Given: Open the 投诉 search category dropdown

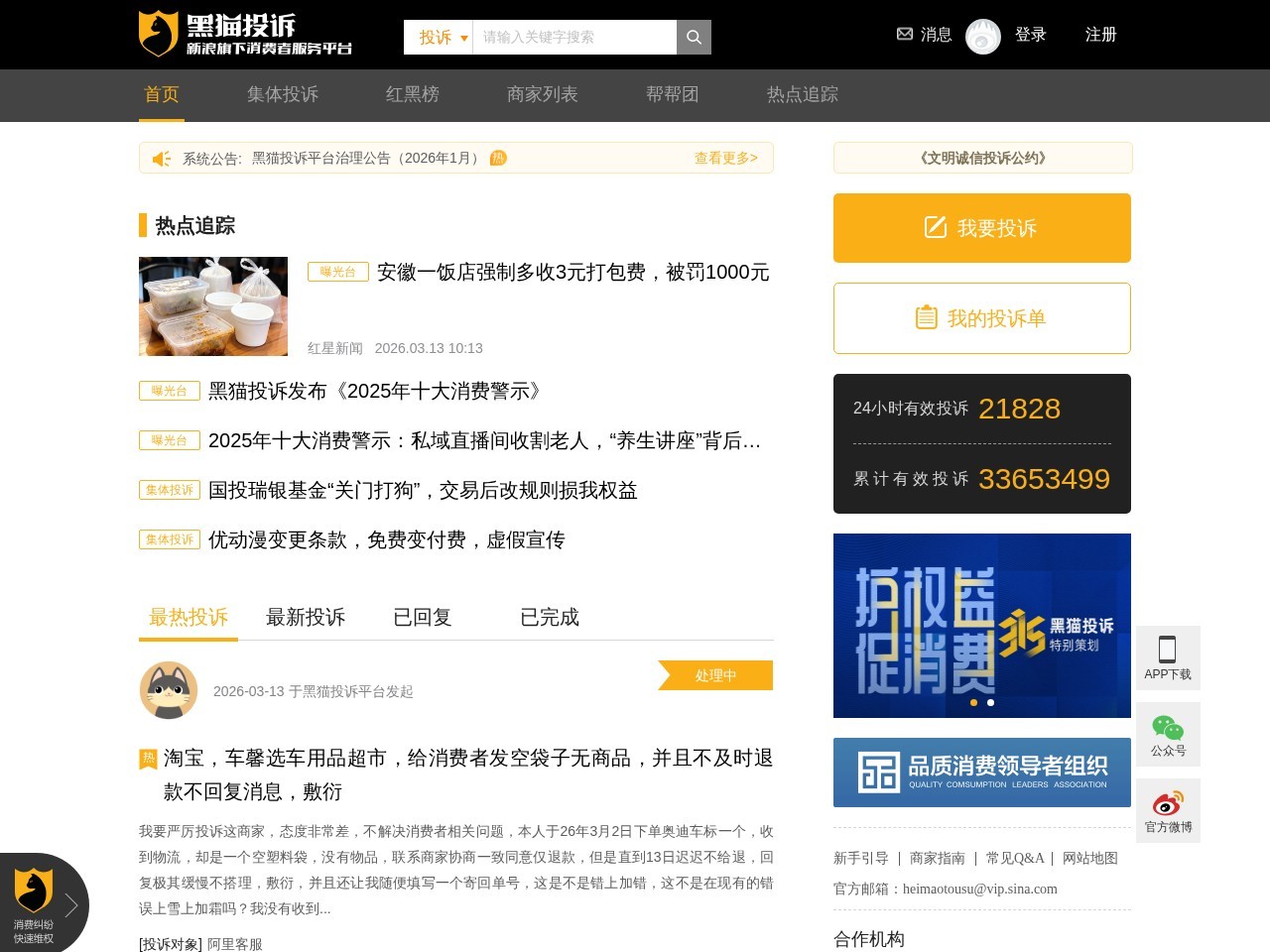Looking at the screenshot, I should [x=438, y=37].
